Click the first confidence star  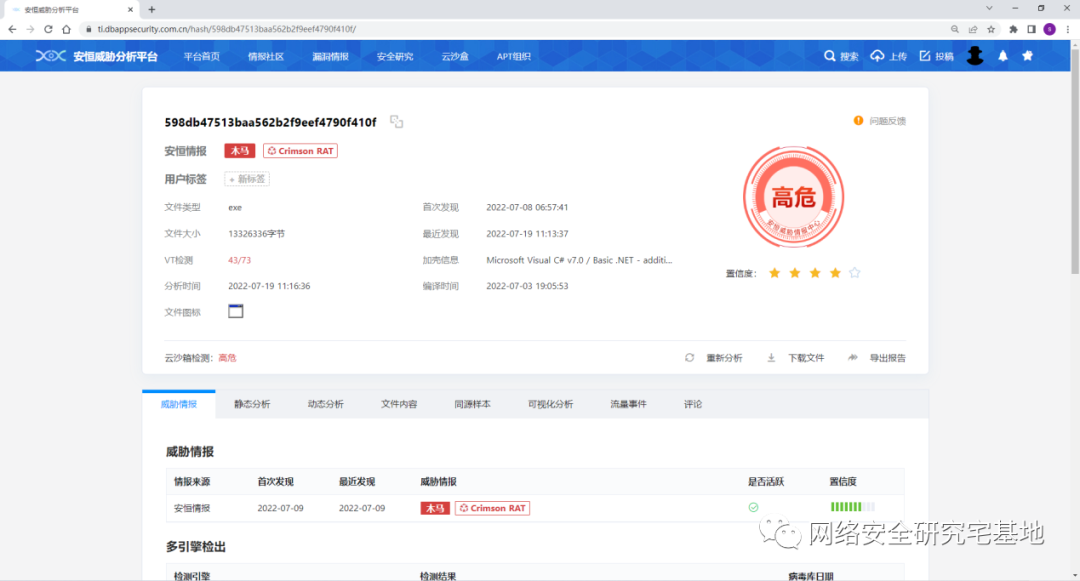tap(774, 273)
